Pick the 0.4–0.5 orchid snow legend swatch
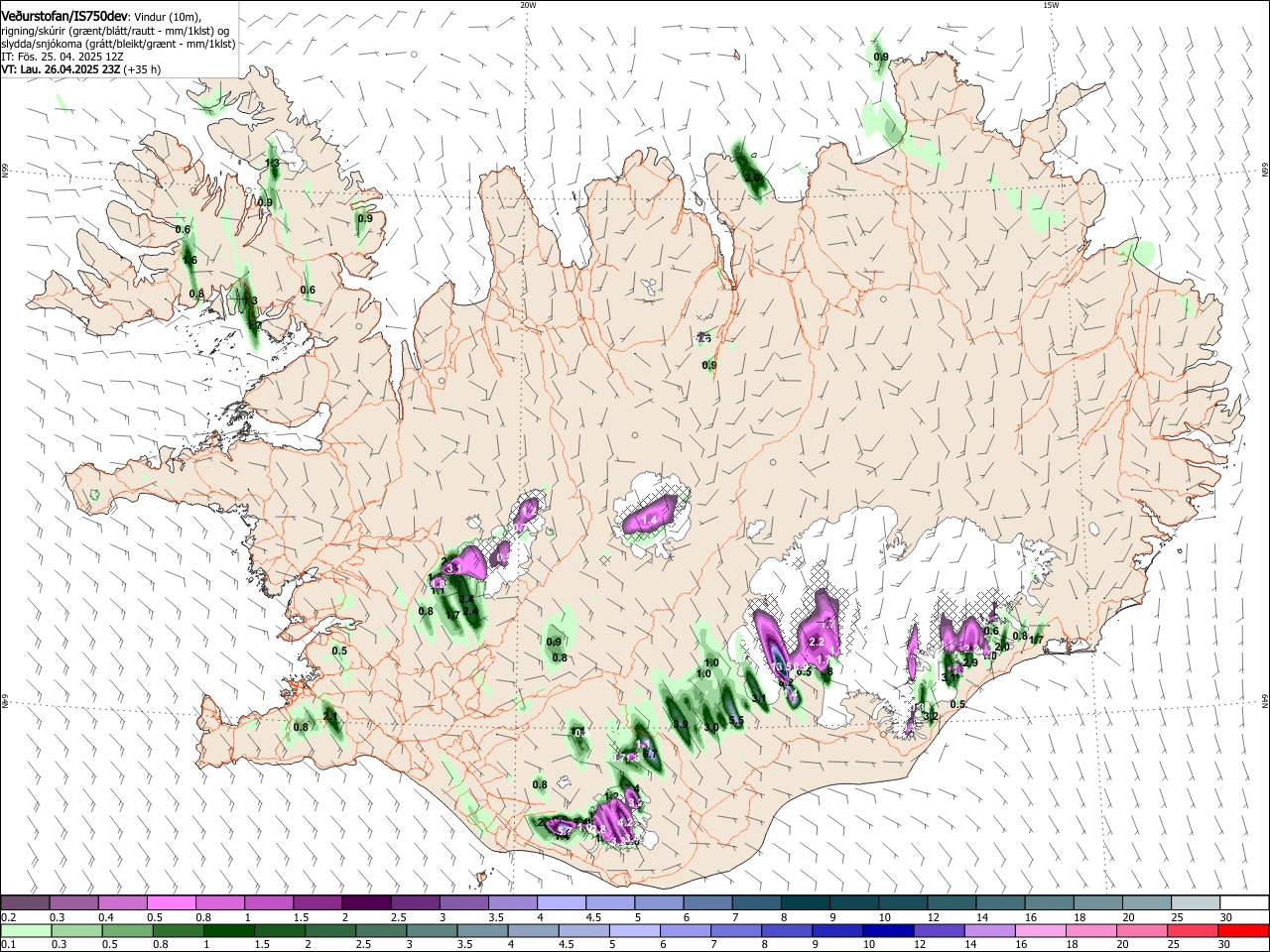The image size is (1270, 952). pos(122,902)
